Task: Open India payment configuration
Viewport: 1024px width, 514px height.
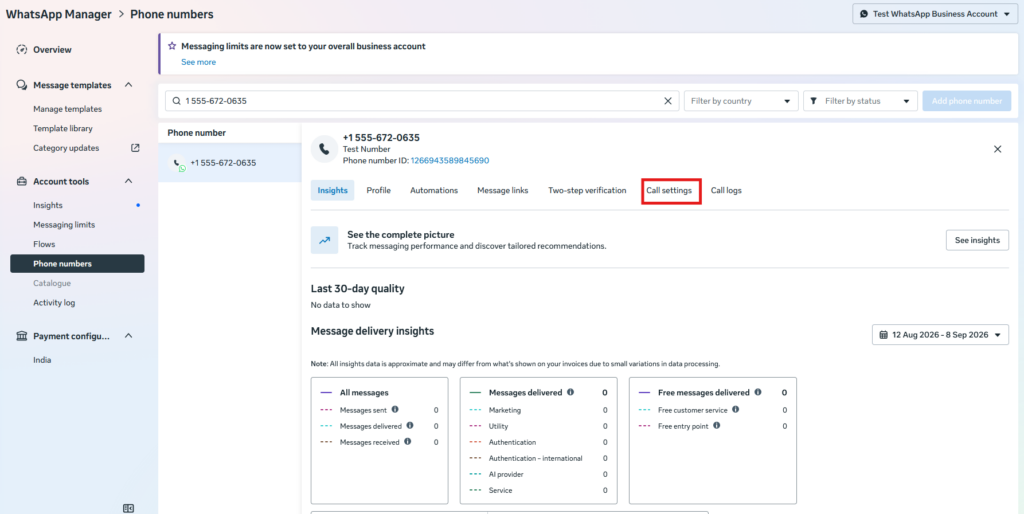Action: pyautogui.click(x=42, y=360)
